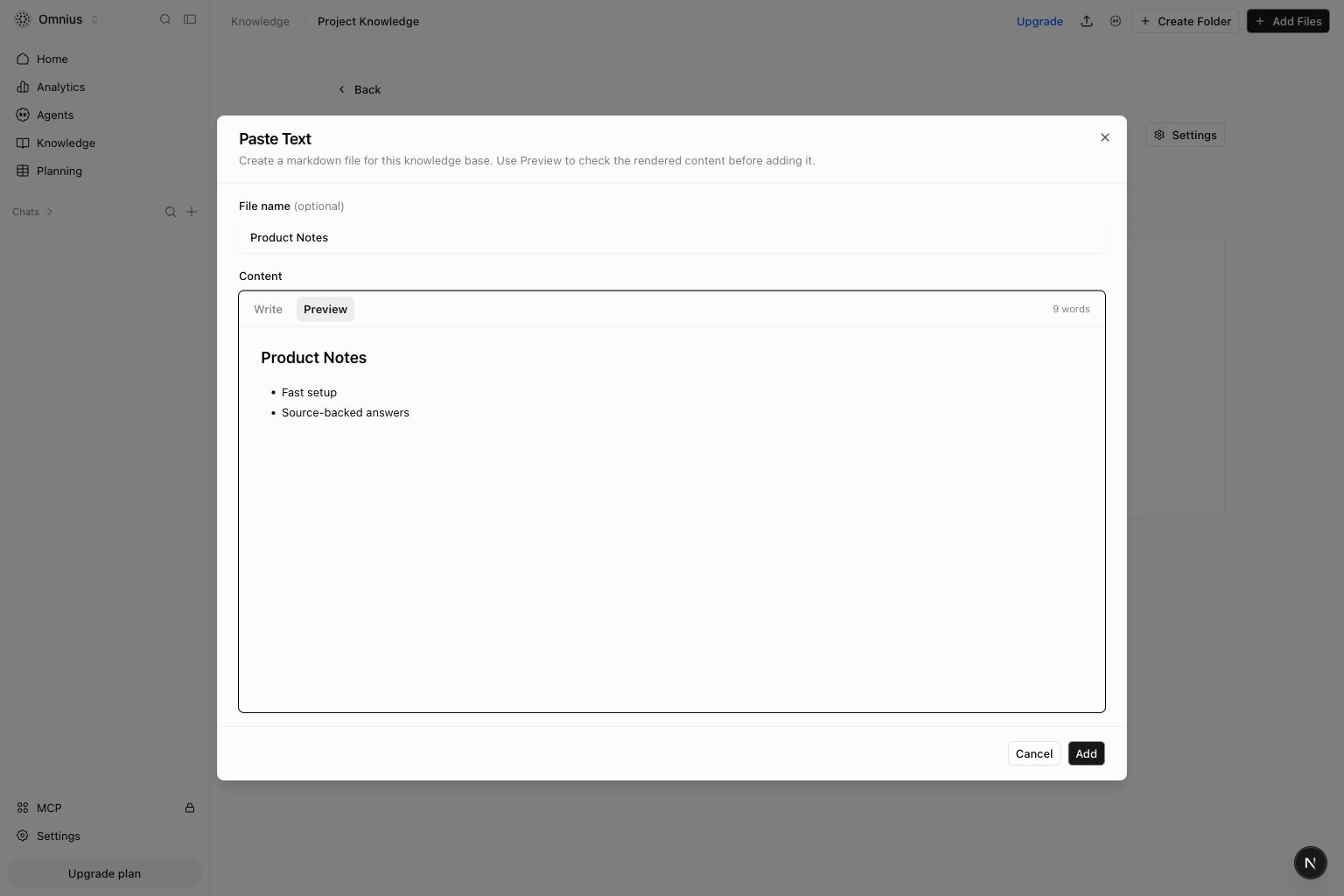Viewport: 1344px width, 896px height.
Task: Expand the Chats section chevron
Action: coord(50,212)
